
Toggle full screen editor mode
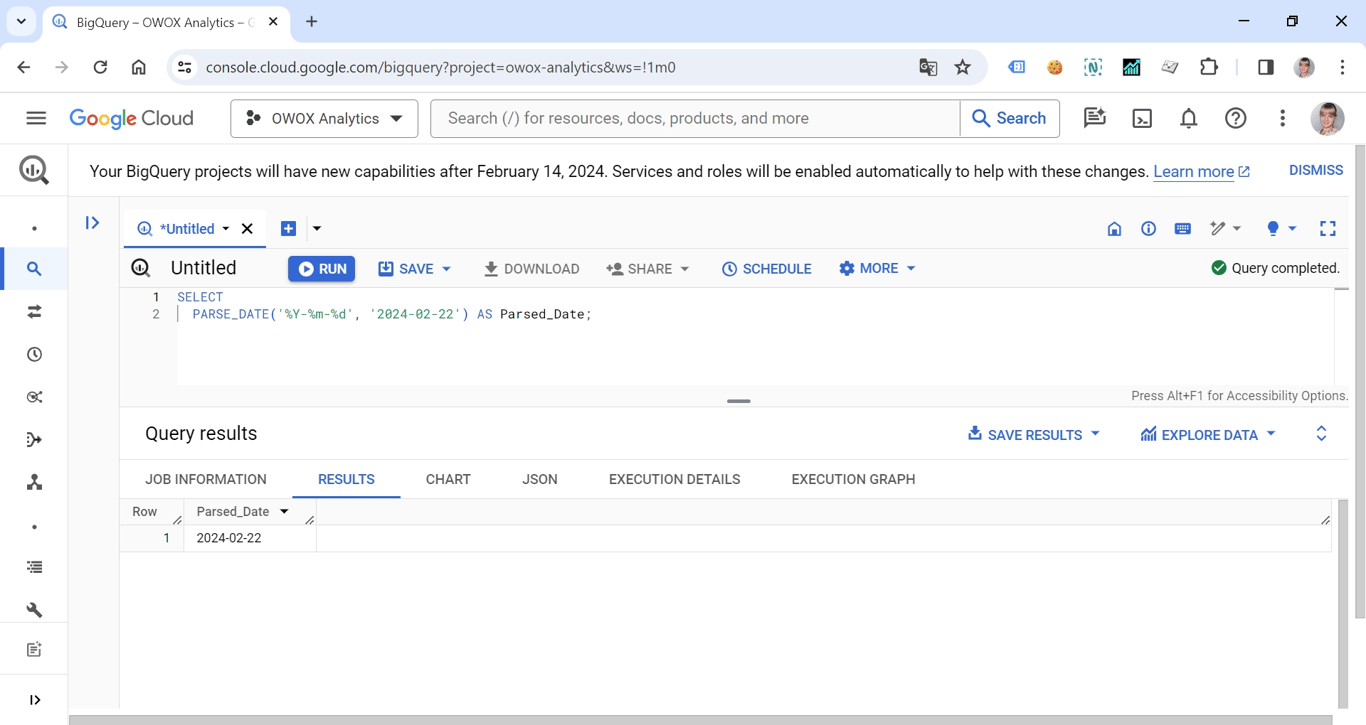(x=1328, y=229)
